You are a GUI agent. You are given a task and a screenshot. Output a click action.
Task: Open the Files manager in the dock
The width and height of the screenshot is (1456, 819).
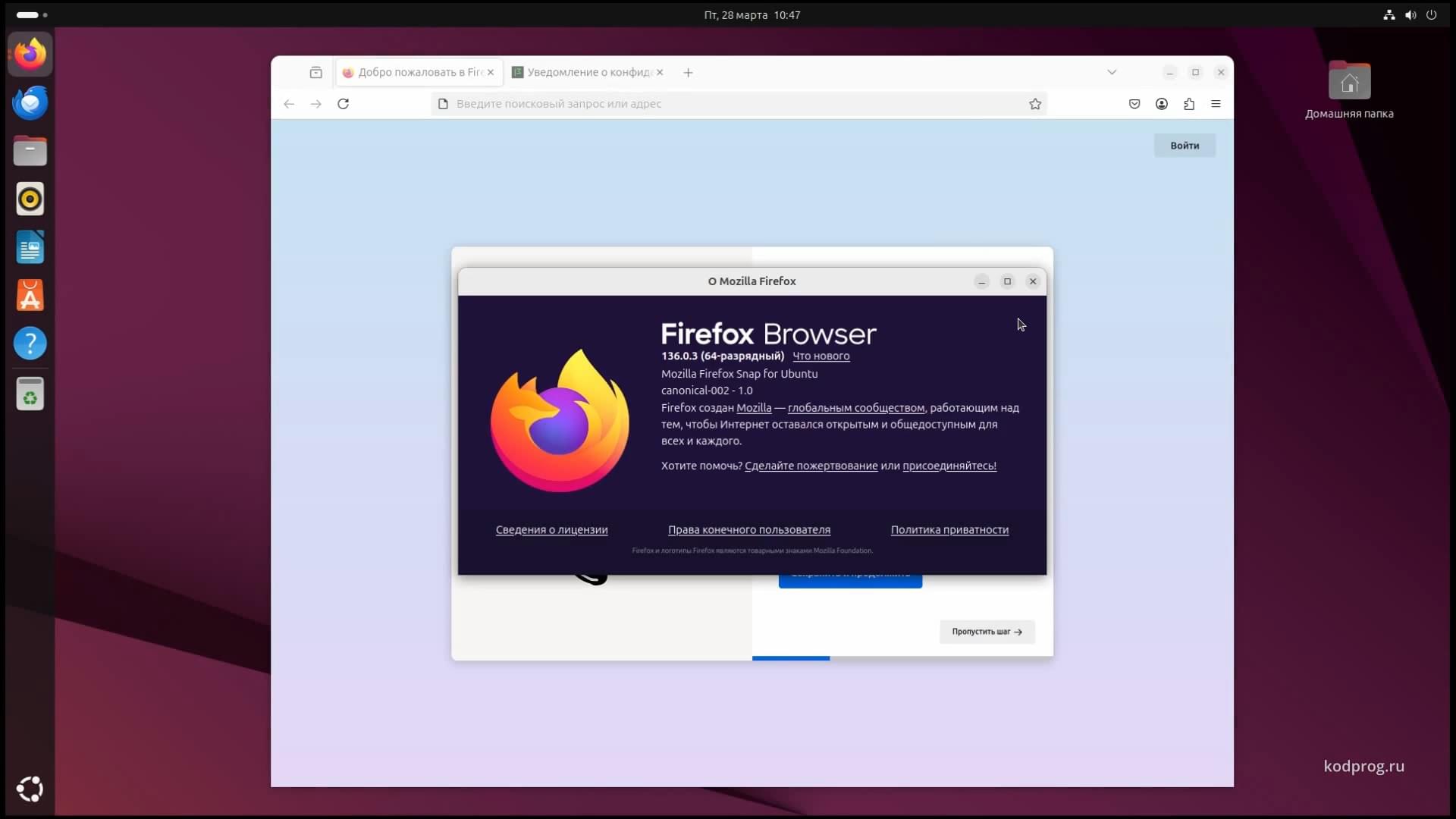[30, 151]
